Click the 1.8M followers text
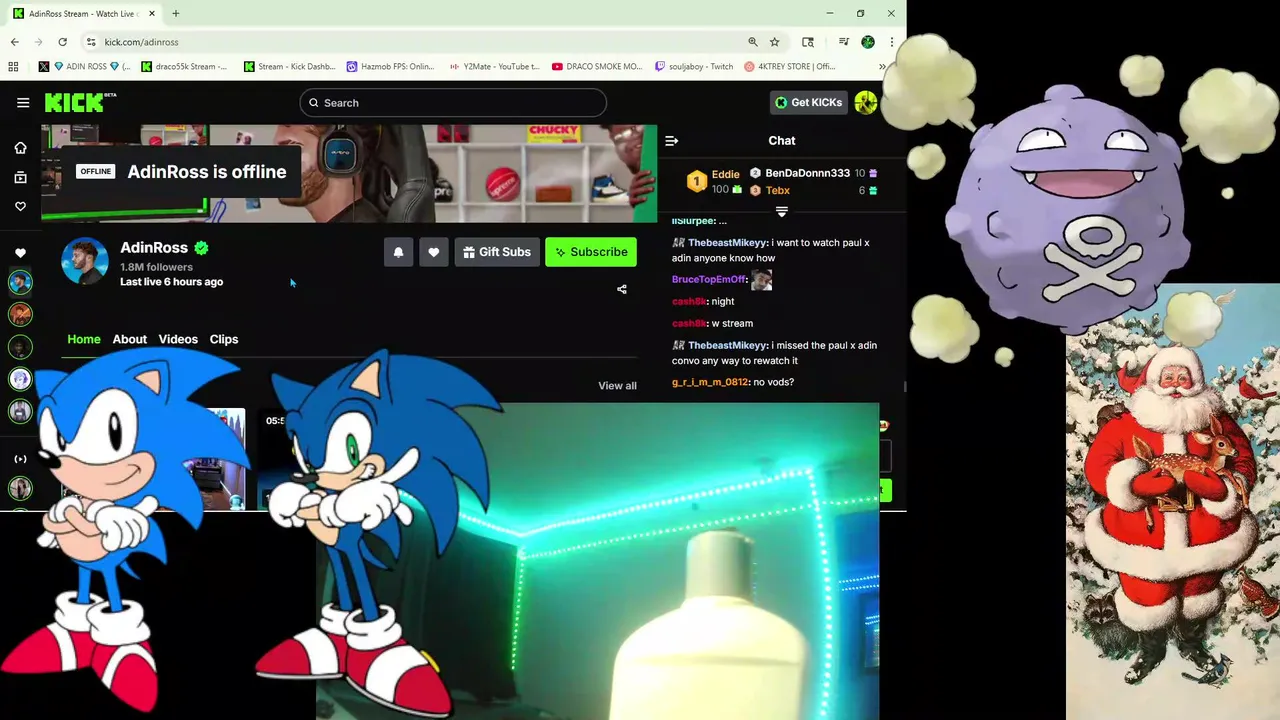Viewport: 1280px width, 720px height. (156, 267)
